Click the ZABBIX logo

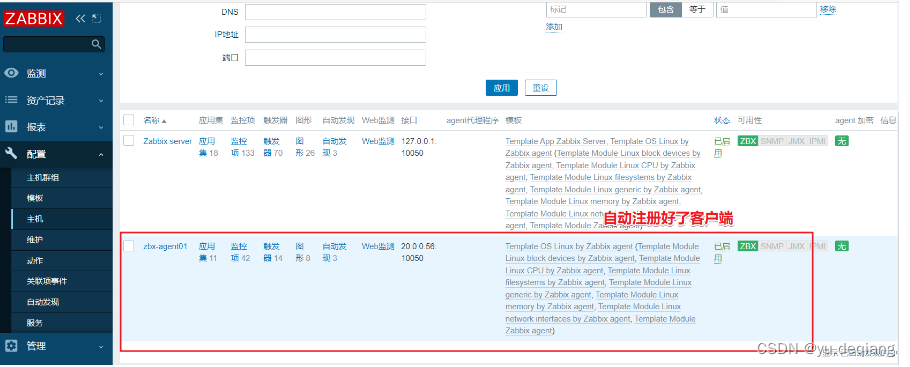point(33,19)
